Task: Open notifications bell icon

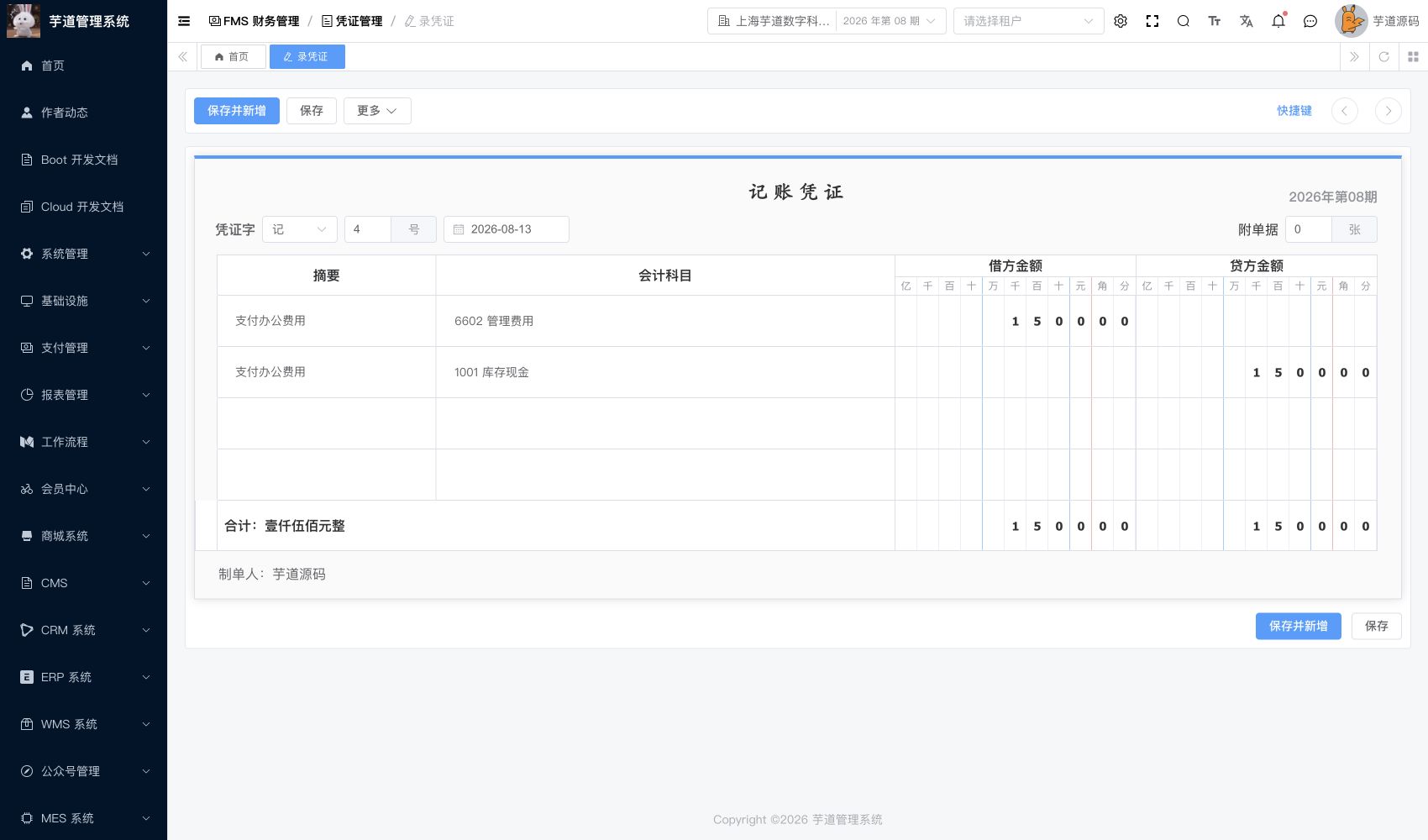Action: click(1278, 21)
